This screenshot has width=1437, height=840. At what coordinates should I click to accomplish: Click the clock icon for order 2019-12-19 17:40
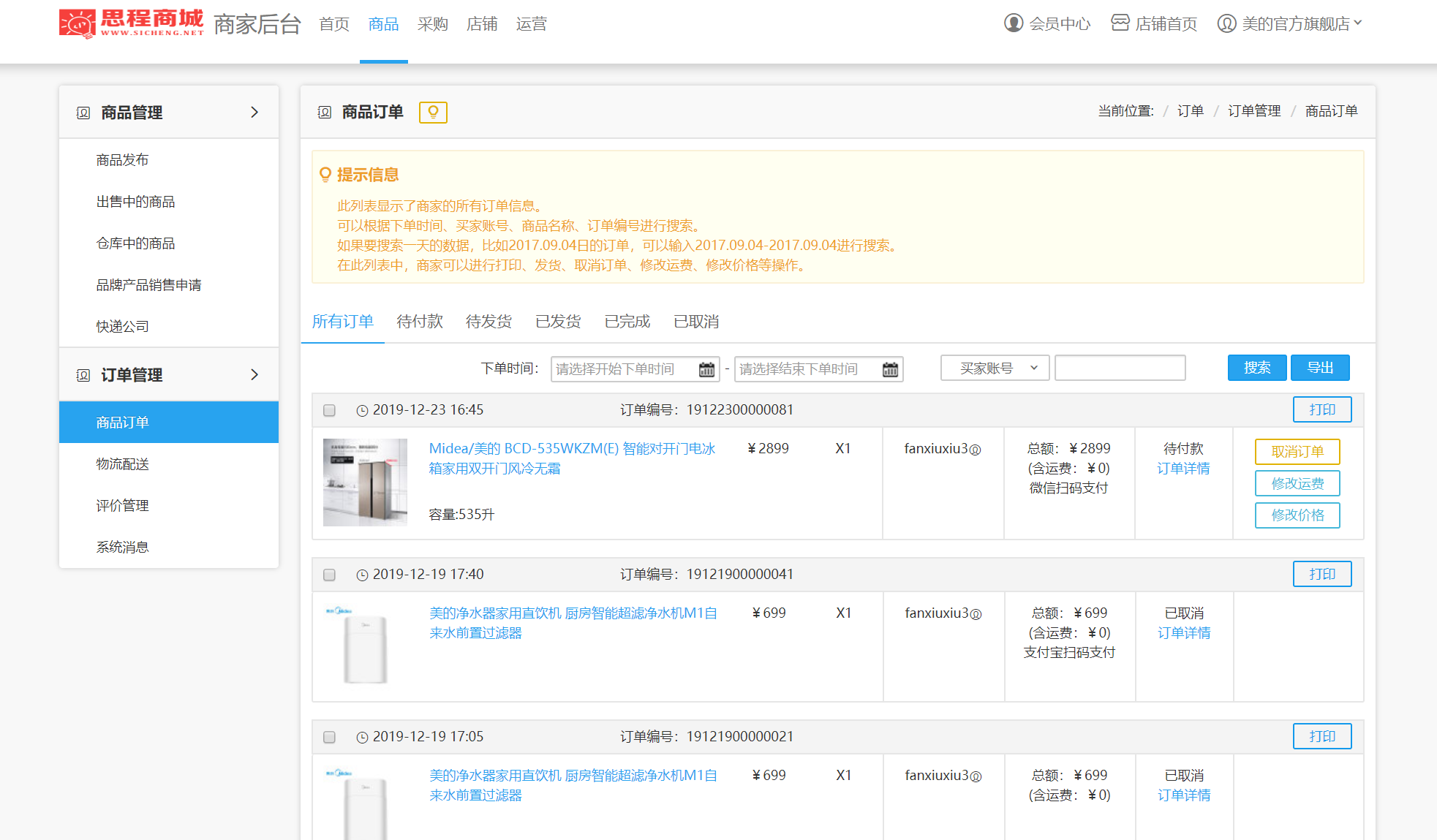[362, 575]
